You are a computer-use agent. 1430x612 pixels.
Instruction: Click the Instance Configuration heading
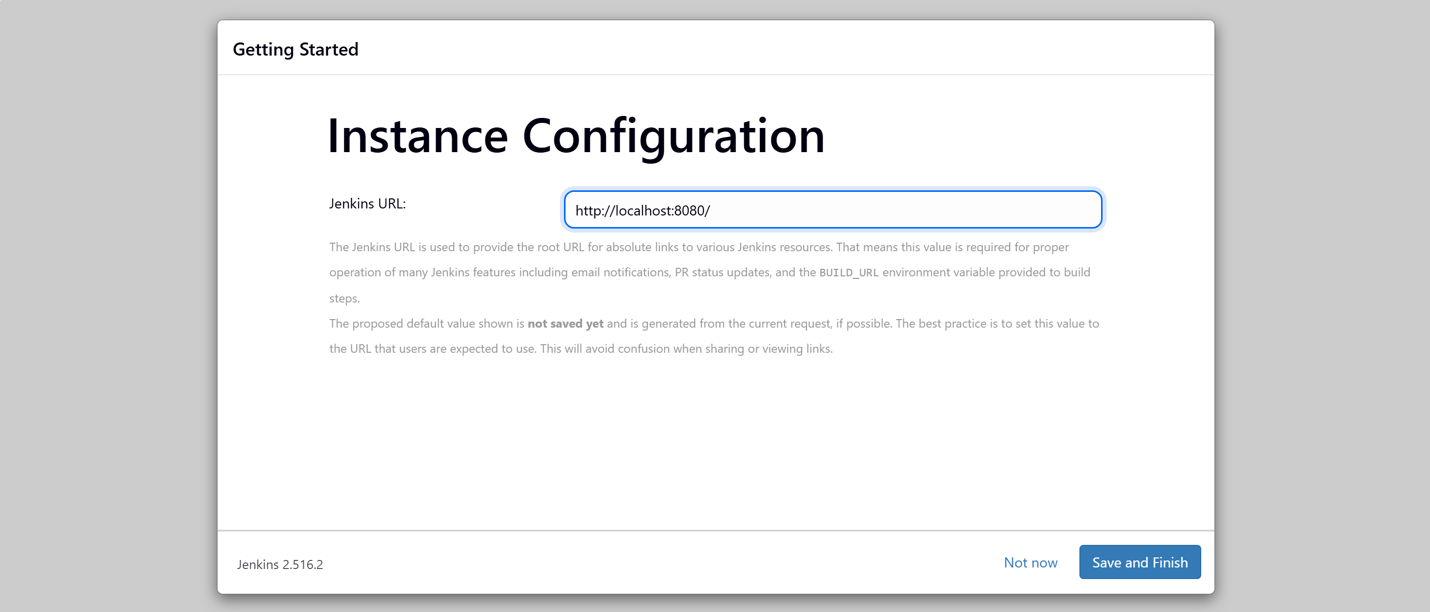point(575,135)
